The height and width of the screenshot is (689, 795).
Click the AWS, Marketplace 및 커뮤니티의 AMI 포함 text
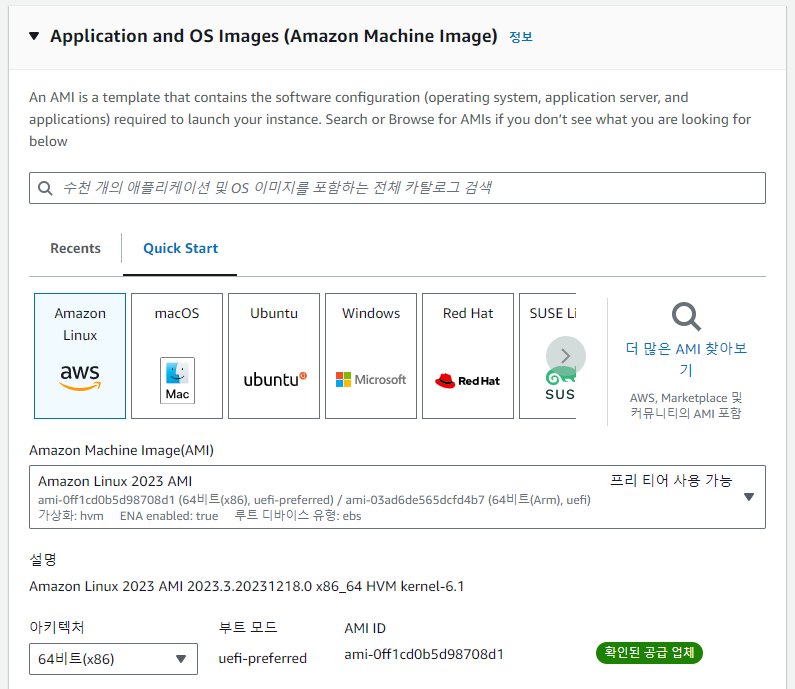pyautogui.click(x=686, y=406)
